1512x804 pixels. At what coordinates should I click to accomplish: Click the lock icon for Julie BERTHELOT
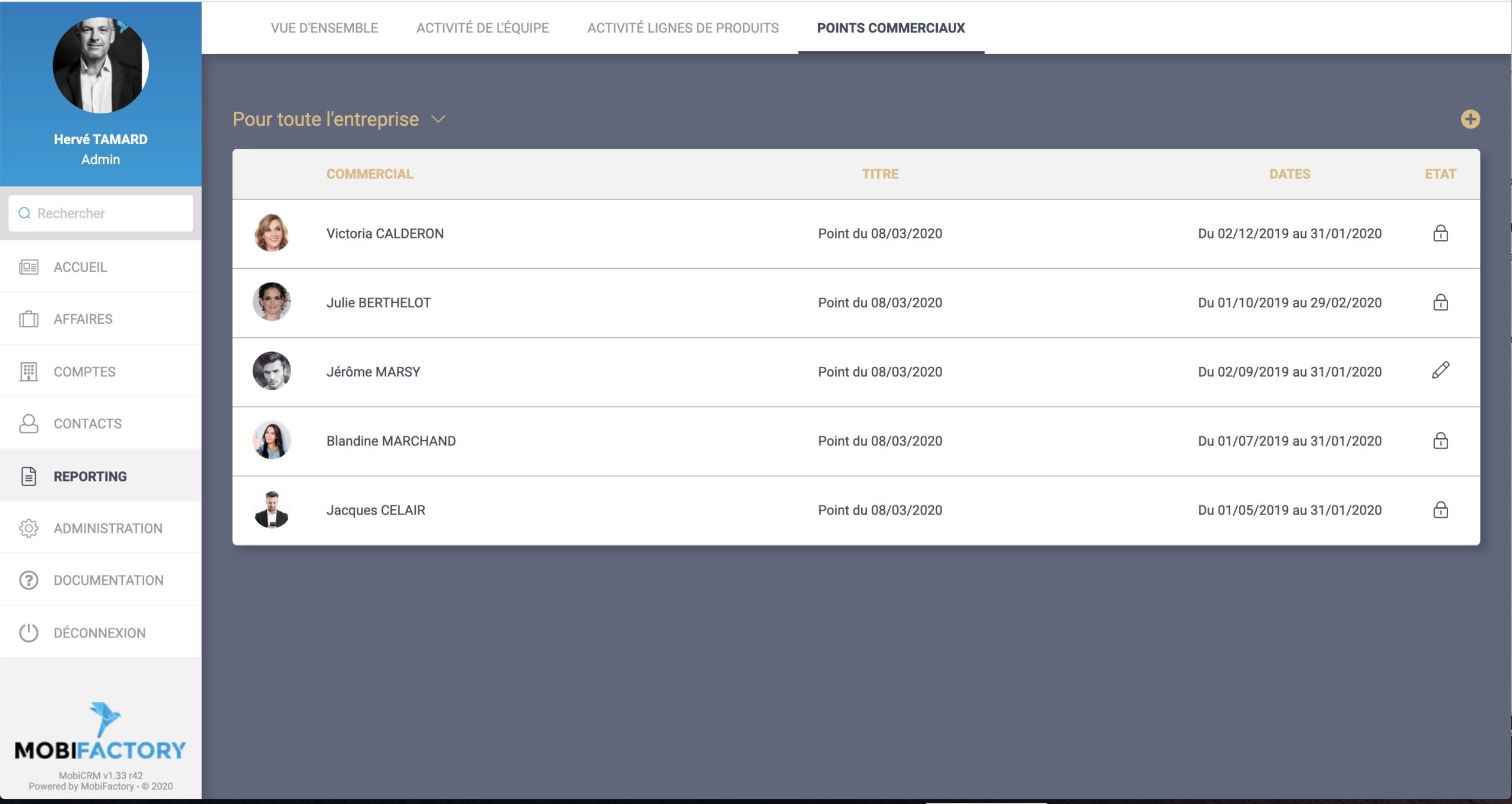(x=1441, y=302)
